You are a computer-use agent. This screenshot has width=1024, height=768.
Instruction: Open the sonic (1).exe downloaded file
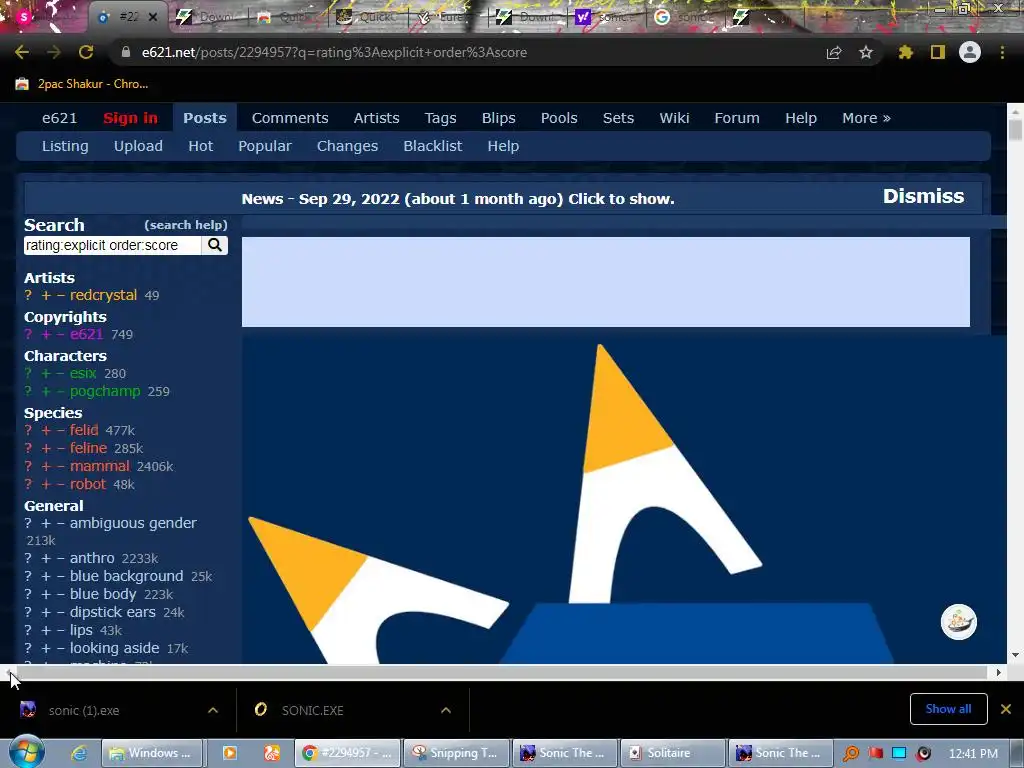click(84, 710)
